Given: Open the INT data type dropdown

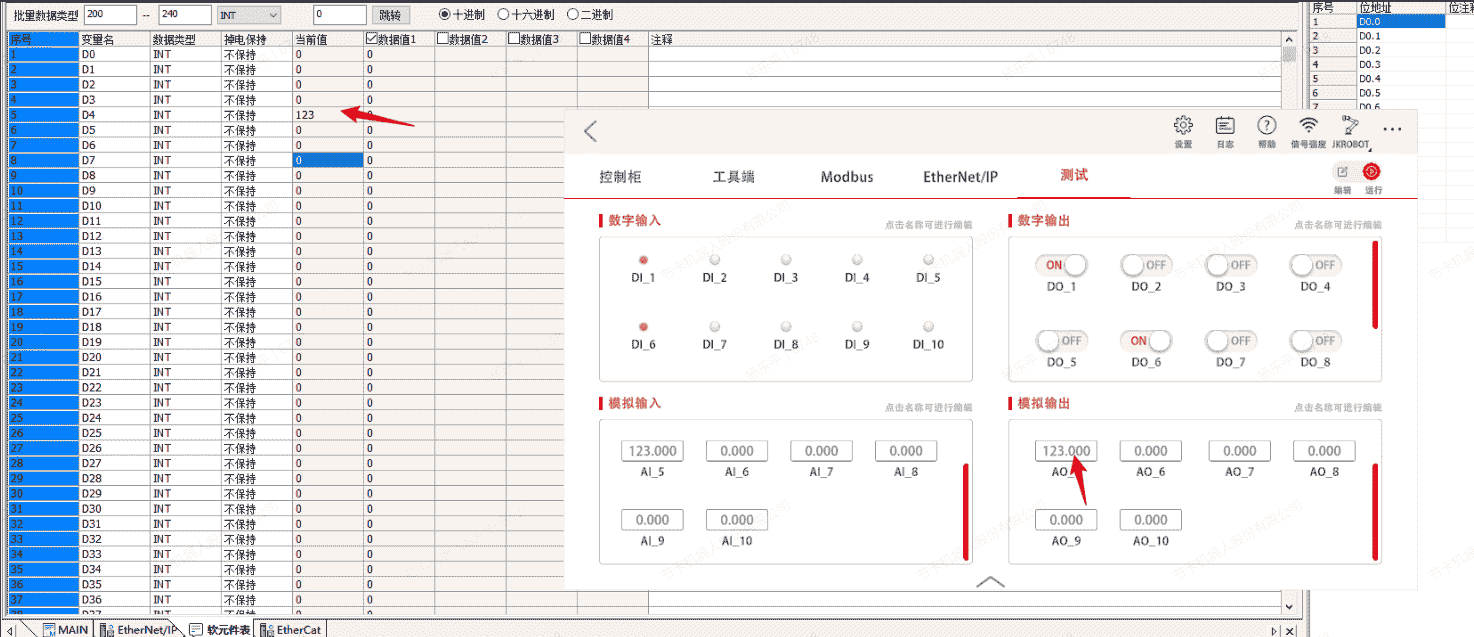Looking at the screenshot, I should (x=249, y=15).
